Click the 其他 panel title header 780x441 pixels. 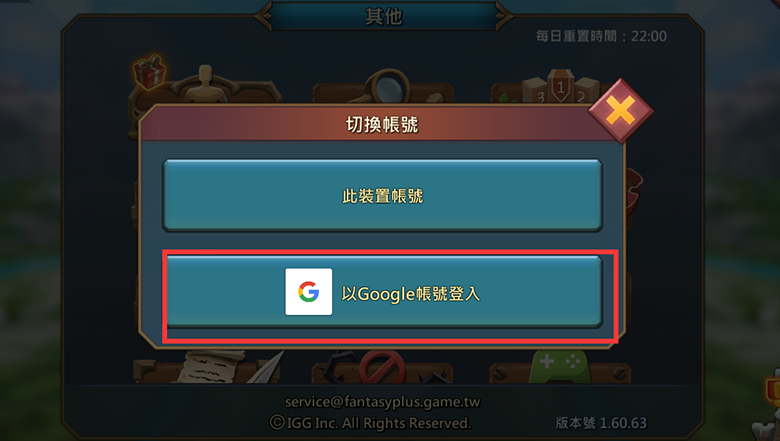point(384,16)
